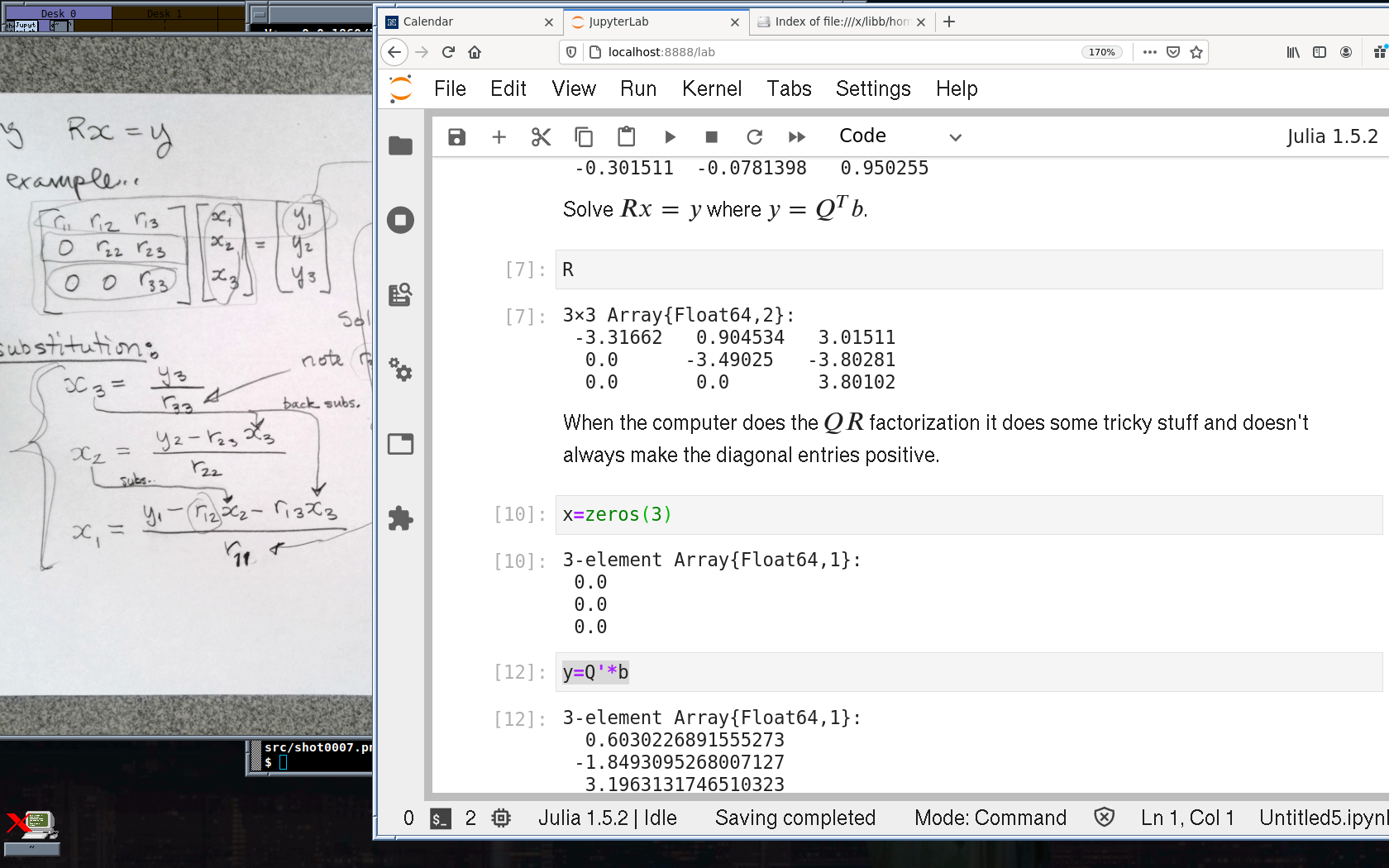Click the localhost:8888/lab address bar
This screenshot has height=868, width=1389.
coord(827,52)
